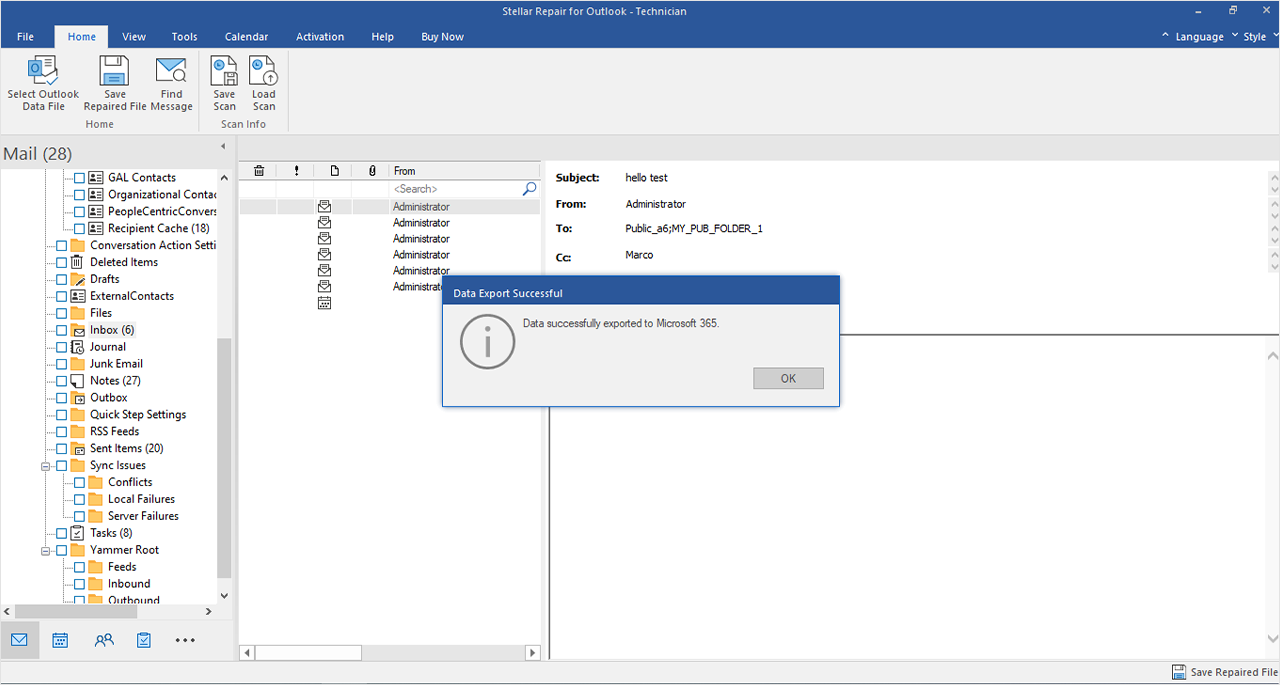This screenshot has height=685, width=1280.
Task: Show more navigation options (three dots)
Action: (185, 640)
